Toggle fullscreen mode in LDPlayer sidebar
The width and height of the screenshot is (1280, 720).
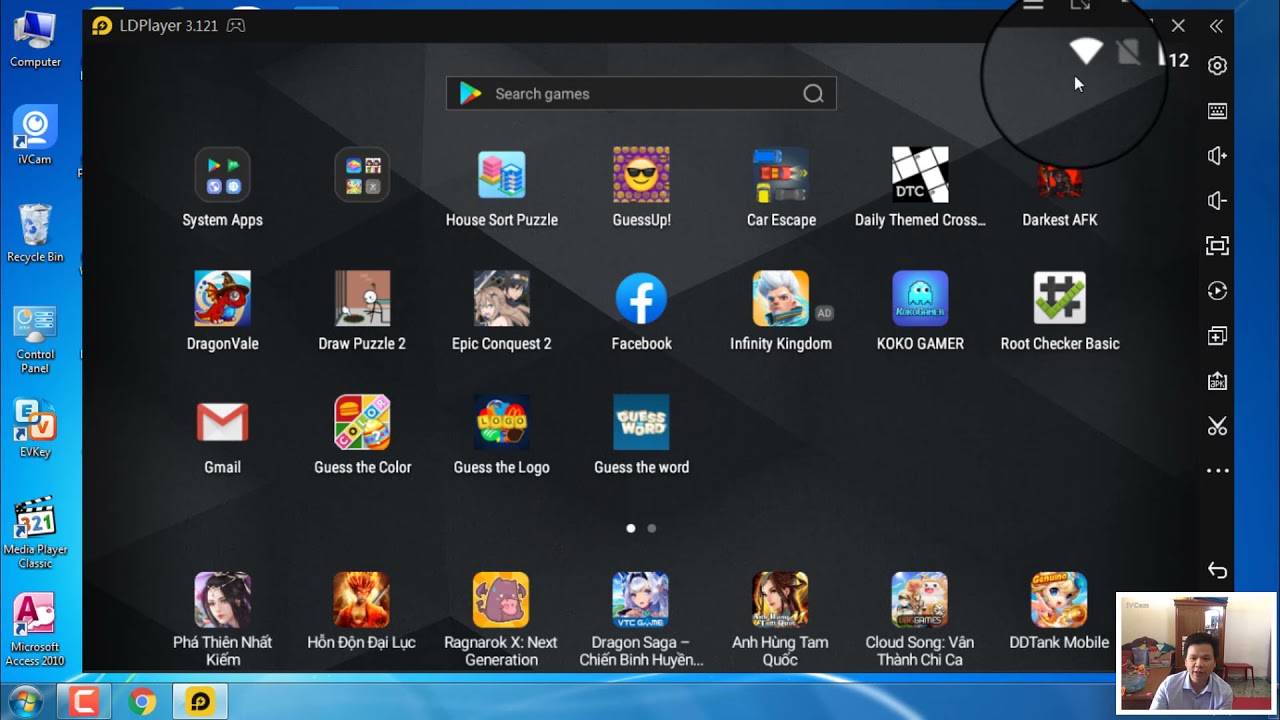pyautogui.click(x=1217, y=246)
